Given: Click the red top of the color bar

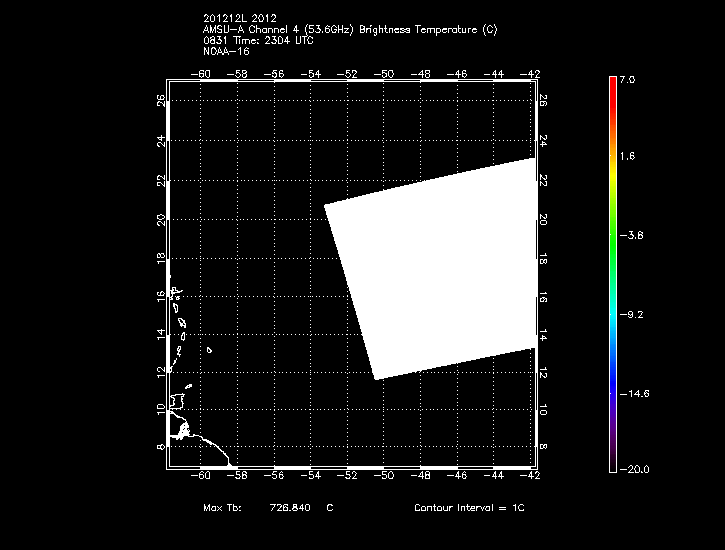Looking at the screenshot, I should tap(612, 85).
